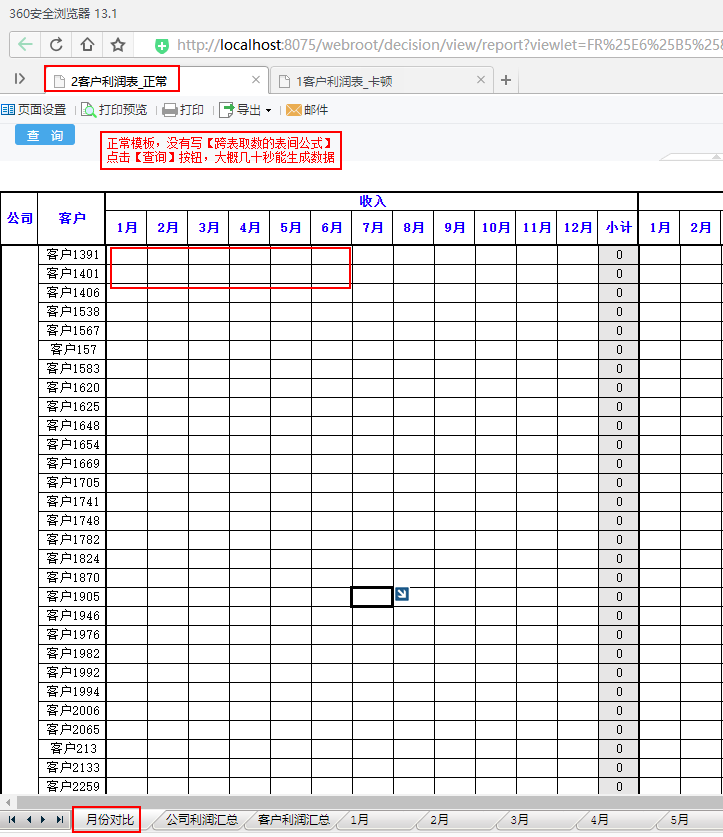
Task: Reload the page with refresh icon
Action: [x=56, y=45]
